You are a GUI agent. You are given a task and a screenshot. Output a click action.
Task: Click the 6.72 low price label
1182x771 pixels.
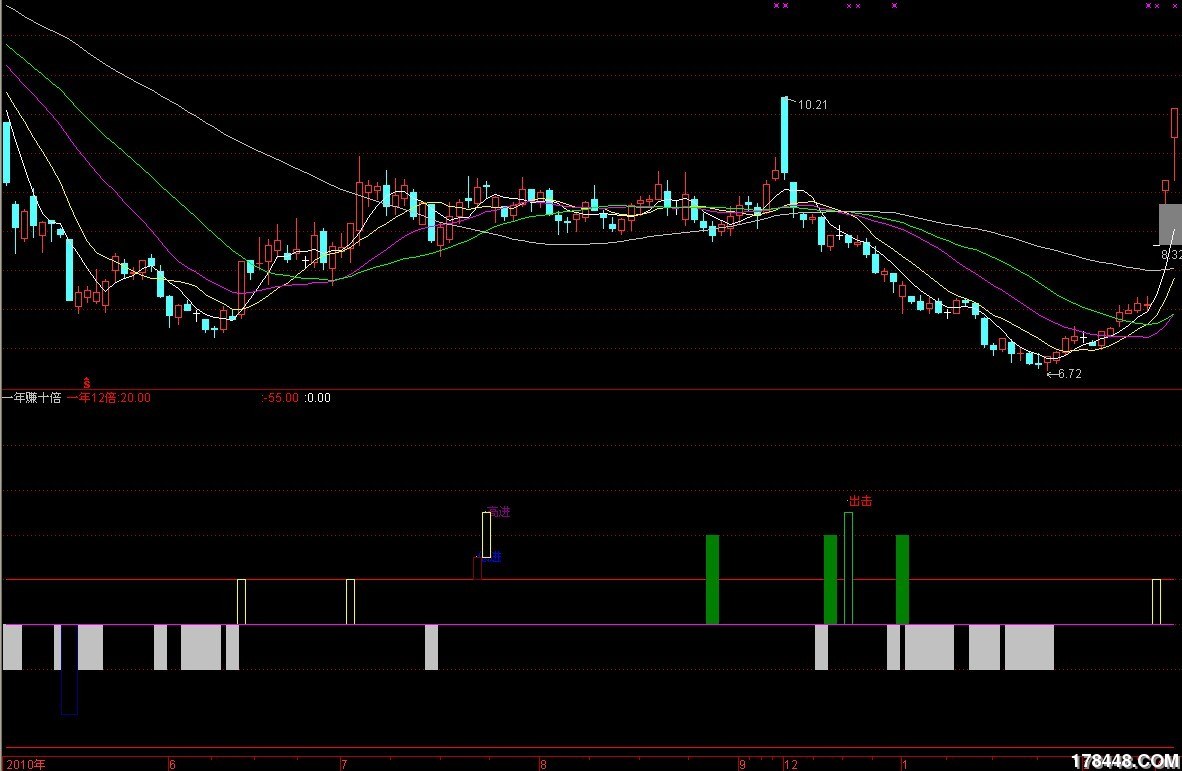(1070, 374)
